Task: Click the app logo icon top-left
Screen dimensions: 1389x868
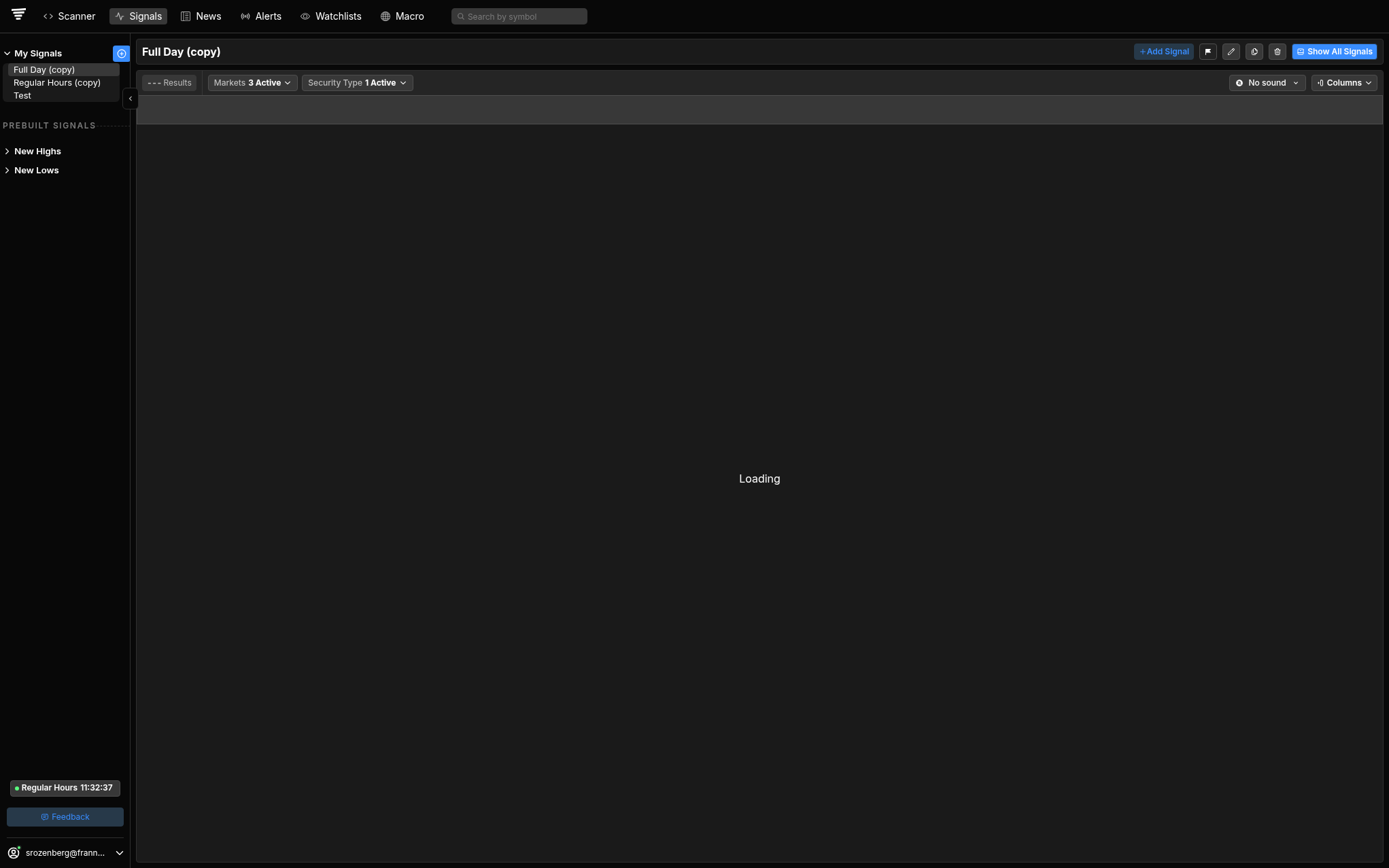Action: pos(19,14)
